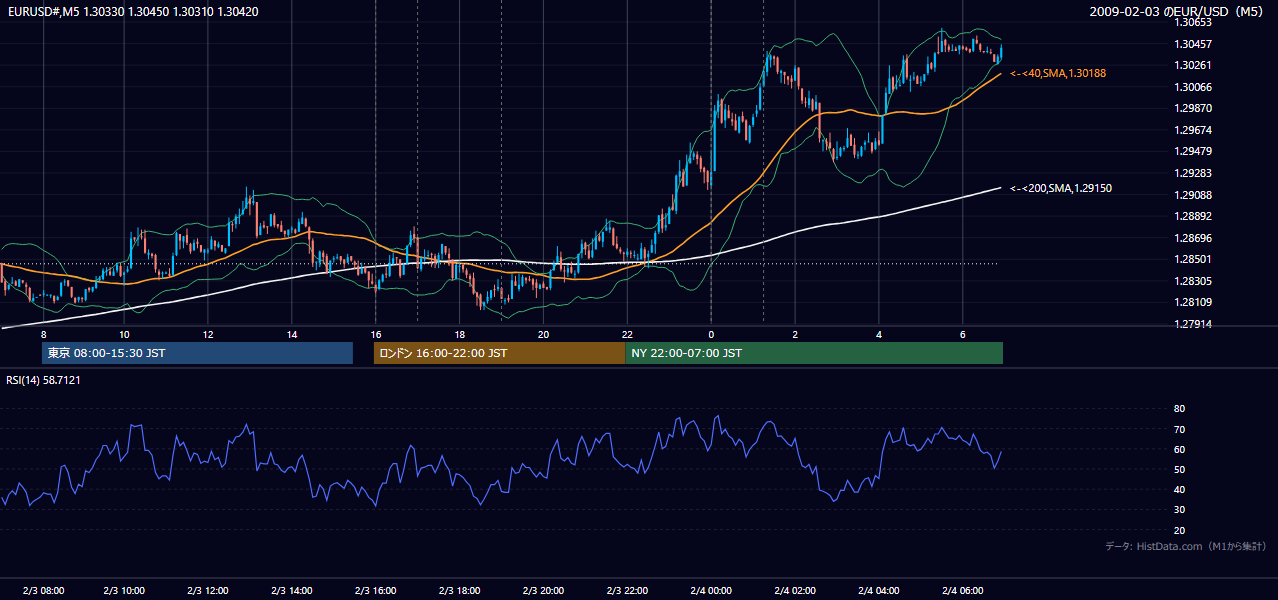Click the 2/3 20:00 date axis label

coord(543,591)
